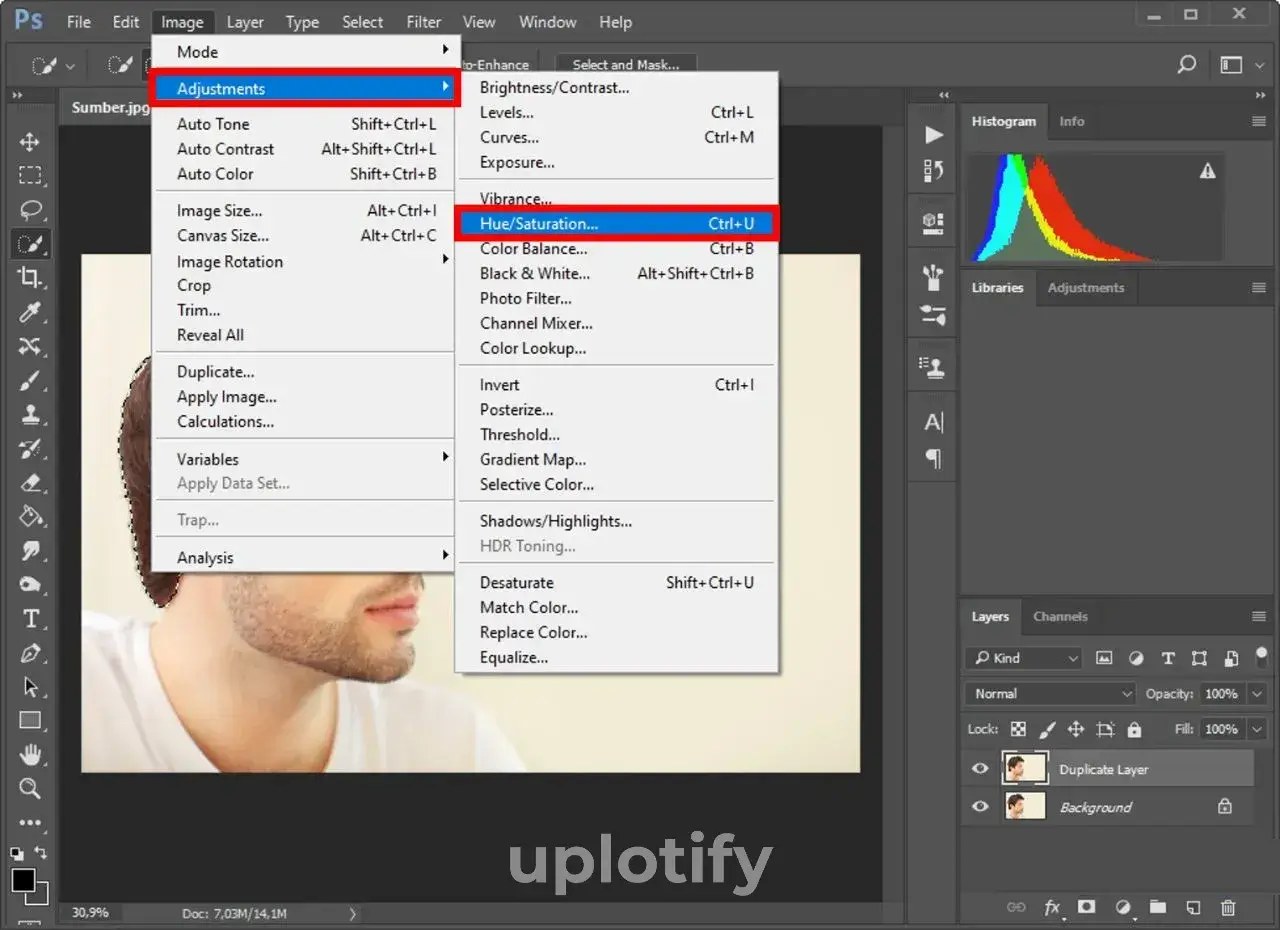Select the Move tool

click(x=30, y=142)
